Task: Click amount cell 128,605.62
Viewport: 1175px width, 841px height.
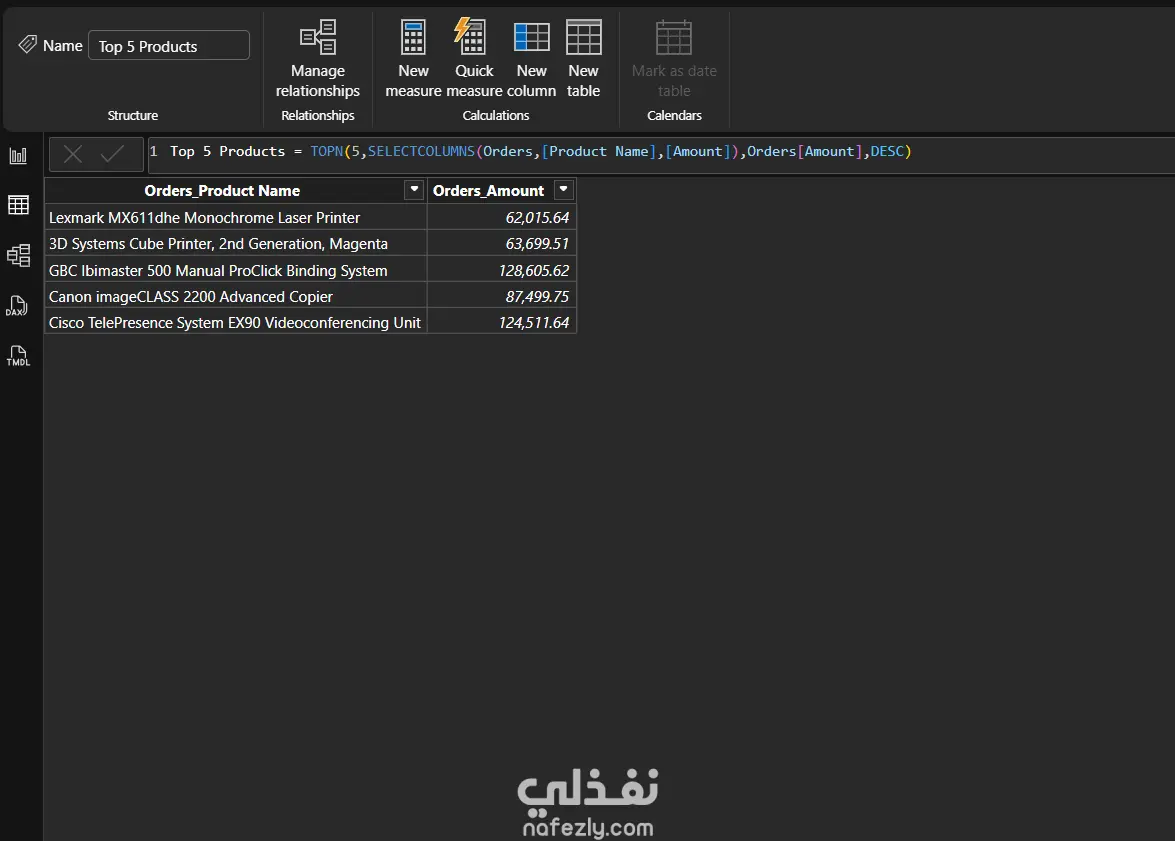Action: click(x=502, y=270)
